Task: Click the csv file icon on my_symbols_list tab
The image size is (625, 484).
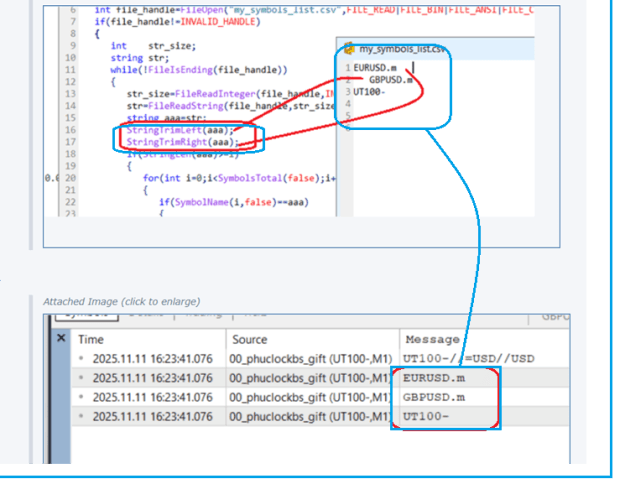Action: pos(350,49)
